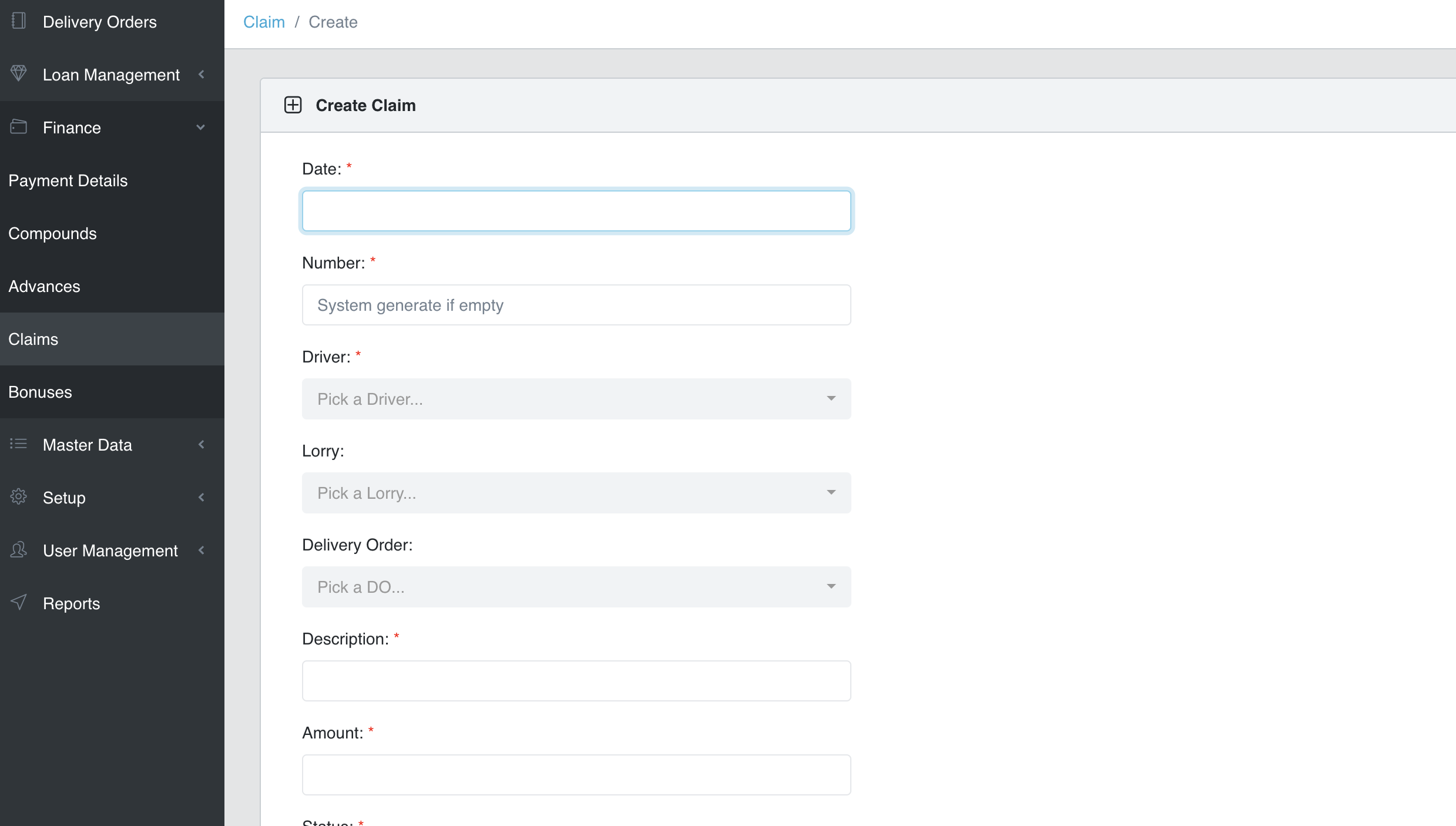Collapse the Finance menu chevron

[201, 127]
